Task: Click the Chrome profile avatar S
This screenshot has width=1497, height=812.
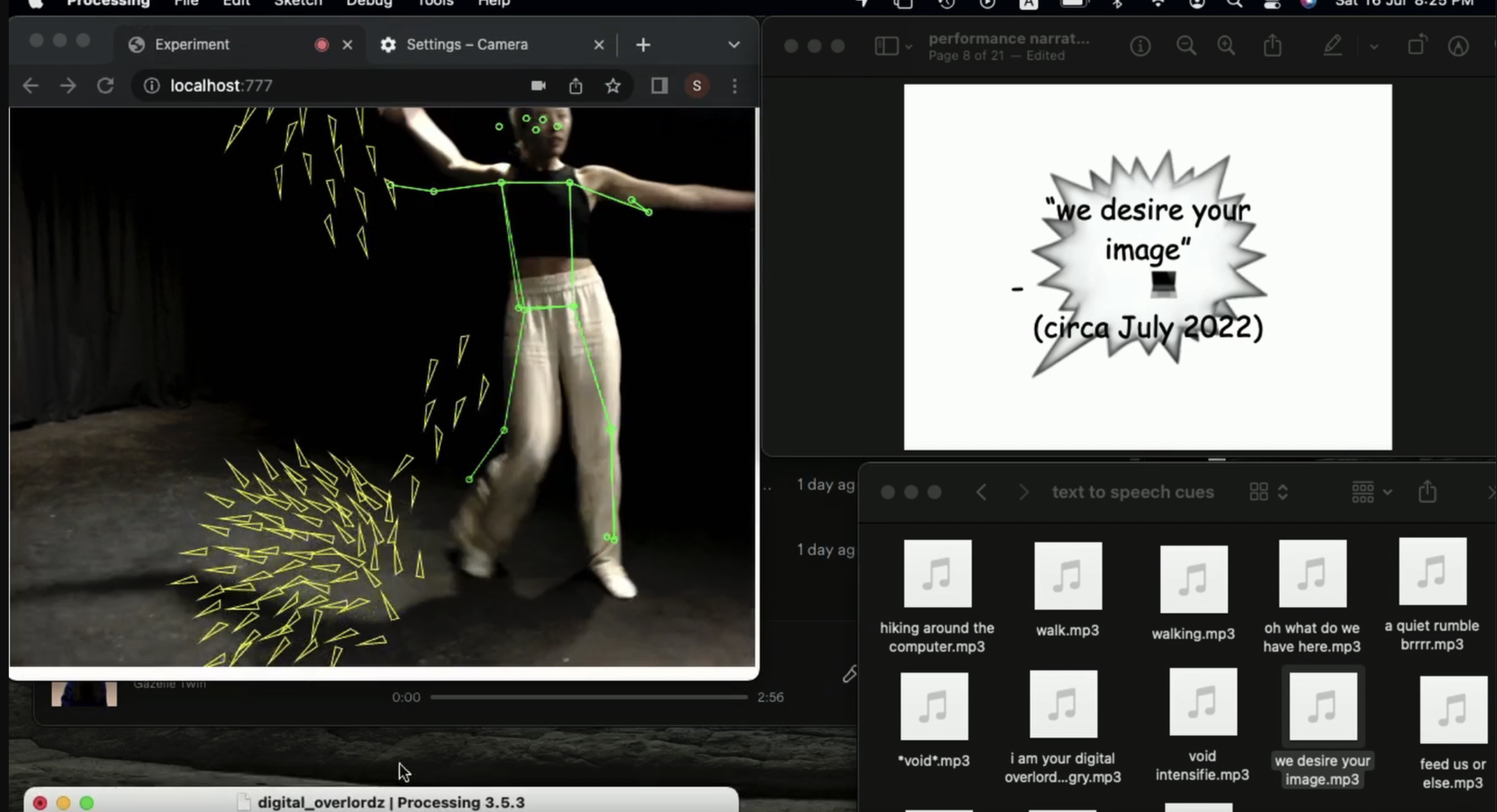Action: [696, 86]
